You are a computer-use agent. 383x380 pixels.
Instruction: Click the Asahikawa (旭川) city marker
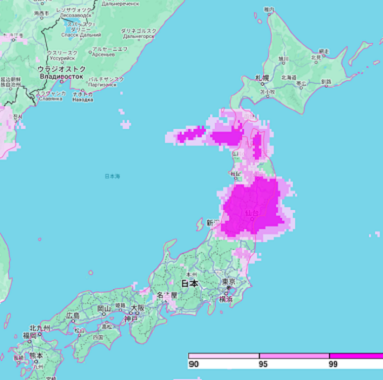pyautogui.click(x=284, y=63)
